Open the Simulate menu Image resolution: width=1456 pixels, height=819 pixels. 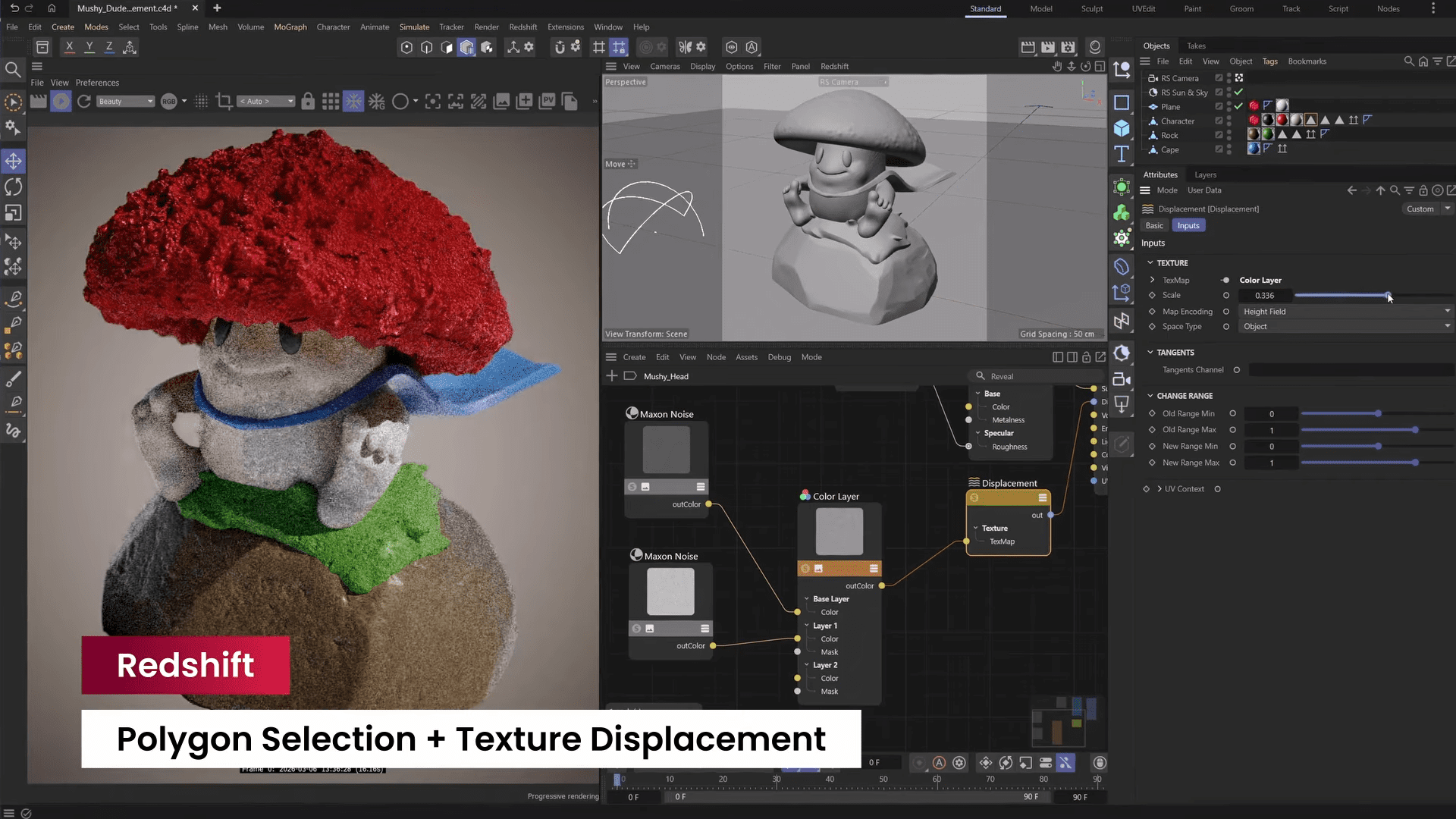click(x=414, y=27)
